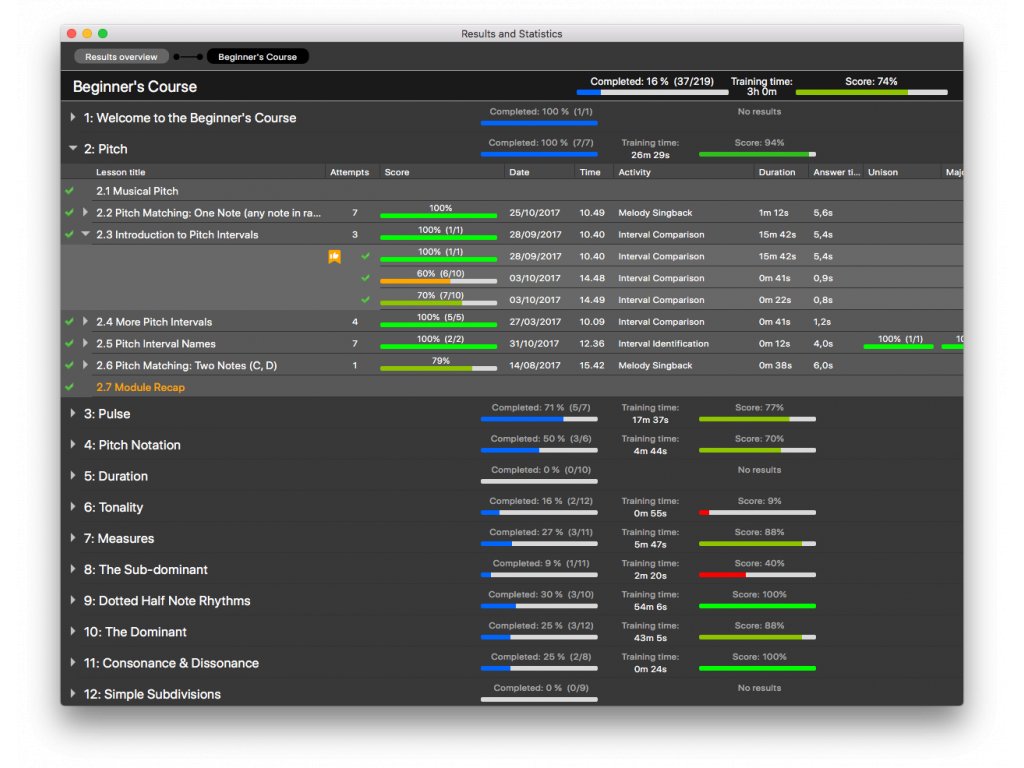Click the checkmark on the 60% (6/10) attempt
Image resolution: width=1024 pixels, height=768 pixels.
[x=365, y=279]
